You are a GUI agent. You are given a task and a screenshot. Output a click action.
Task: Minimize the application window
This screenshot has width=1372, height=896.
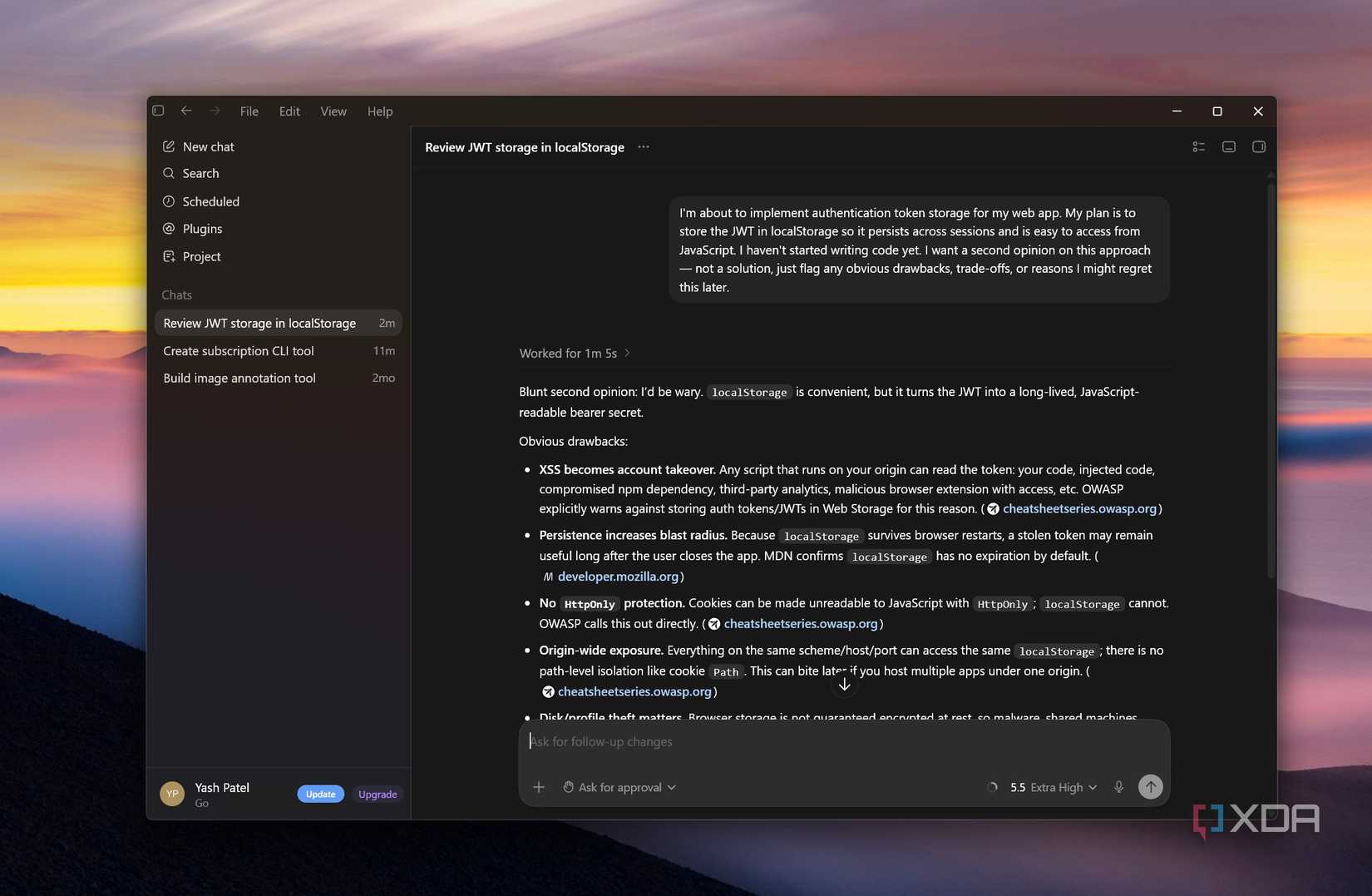click(1177, 111)
